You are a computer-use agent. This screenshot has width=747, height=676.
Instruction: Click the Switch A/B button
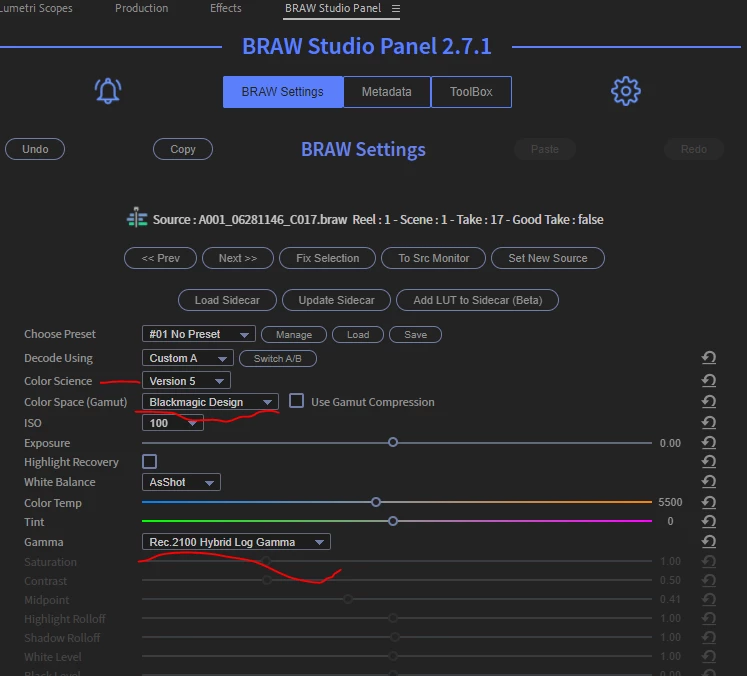tap(278, 358)
